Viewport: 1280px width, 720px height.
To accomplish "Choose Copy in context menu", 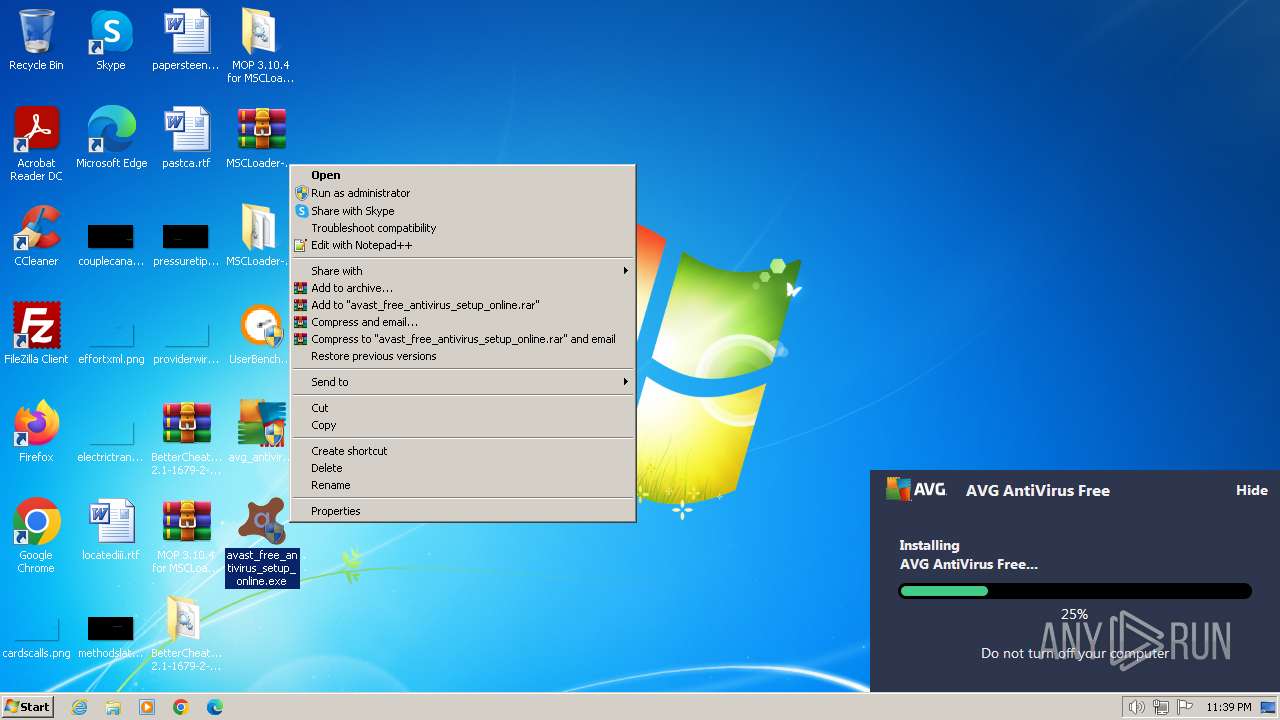I will (x=463, y=425).
